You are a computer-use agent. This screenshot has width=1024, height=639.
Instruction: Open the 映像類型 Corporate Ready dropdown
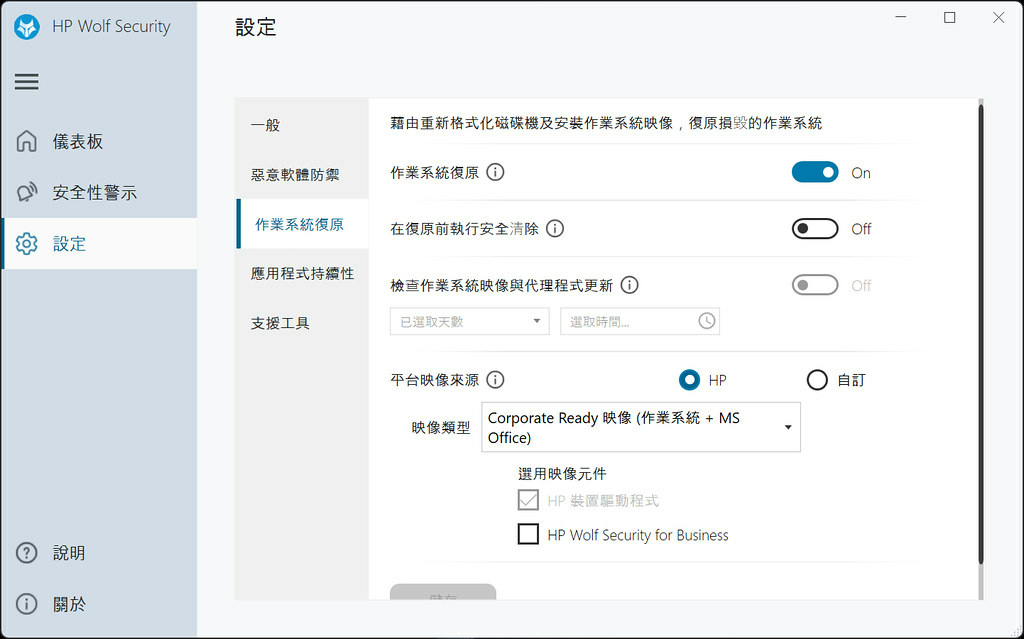[x=641, y=427]
